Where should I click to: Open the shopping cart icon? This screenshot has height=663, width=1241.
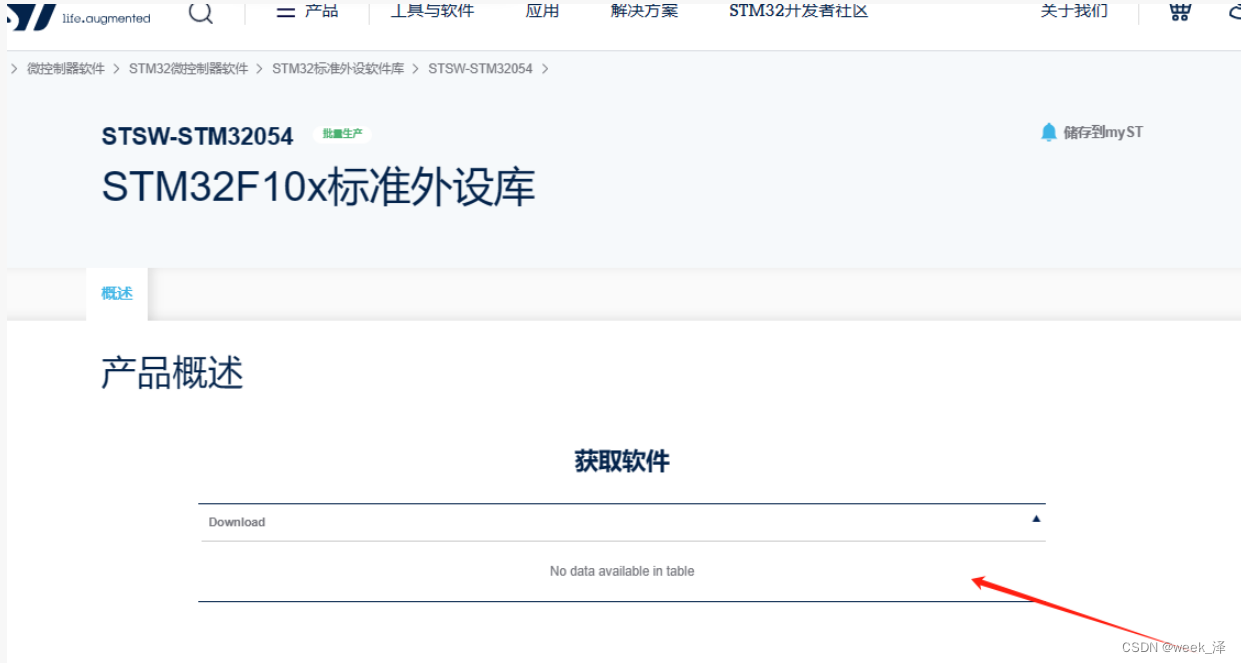point(1180,12)
